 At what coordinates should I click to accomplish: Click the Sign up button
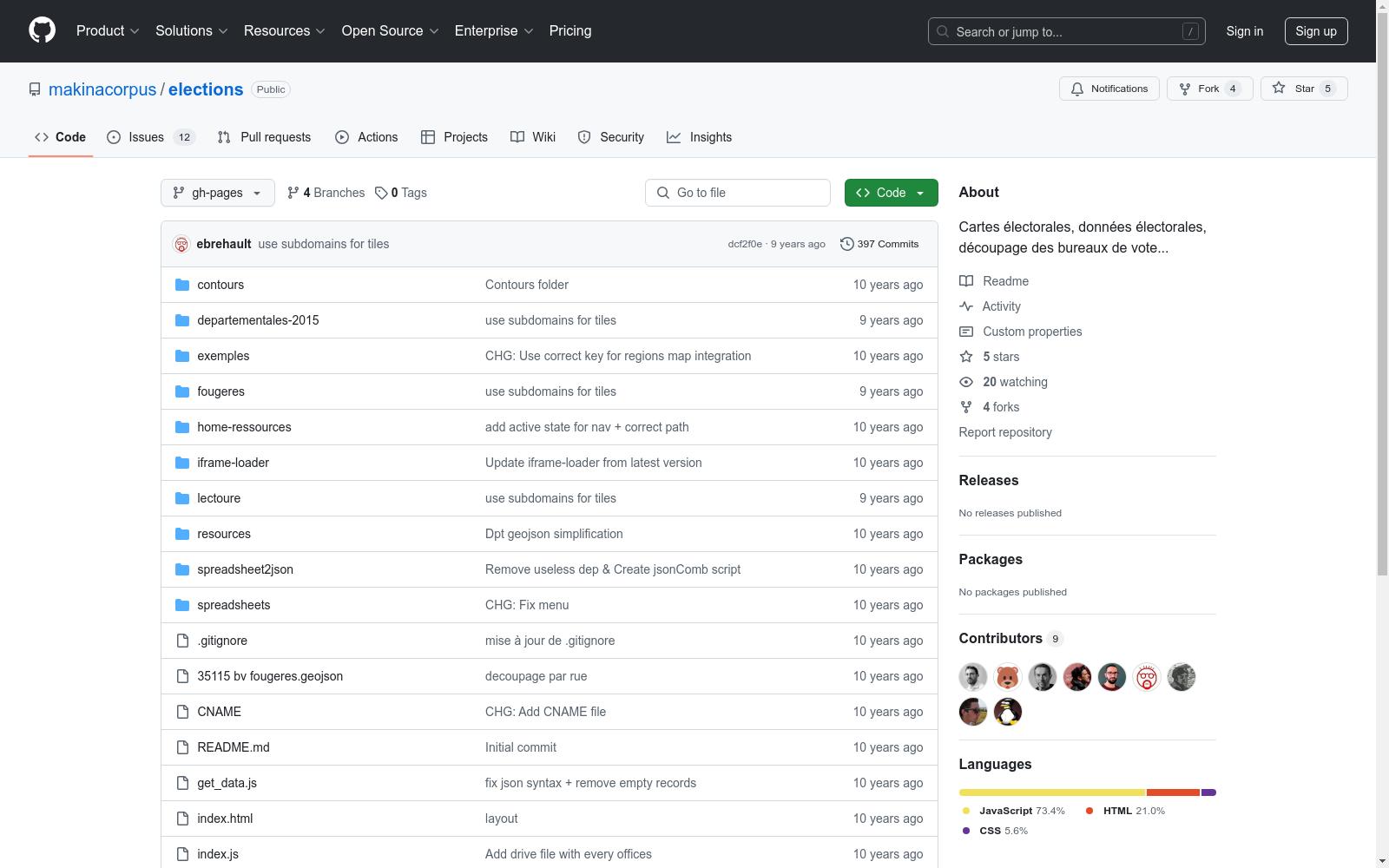[x=1316, y=31]
